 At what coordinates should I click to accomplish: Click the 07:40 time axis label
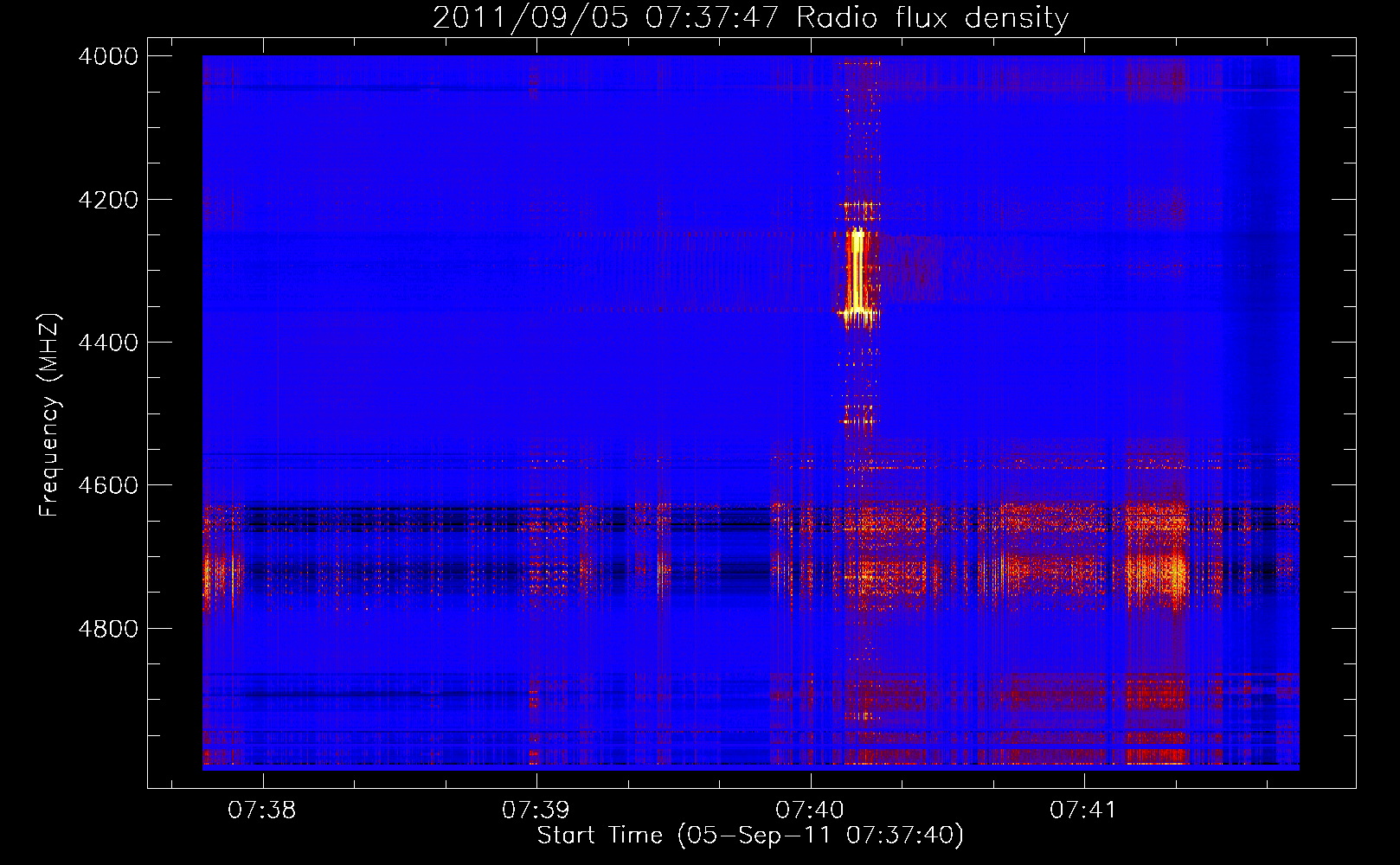810,810
